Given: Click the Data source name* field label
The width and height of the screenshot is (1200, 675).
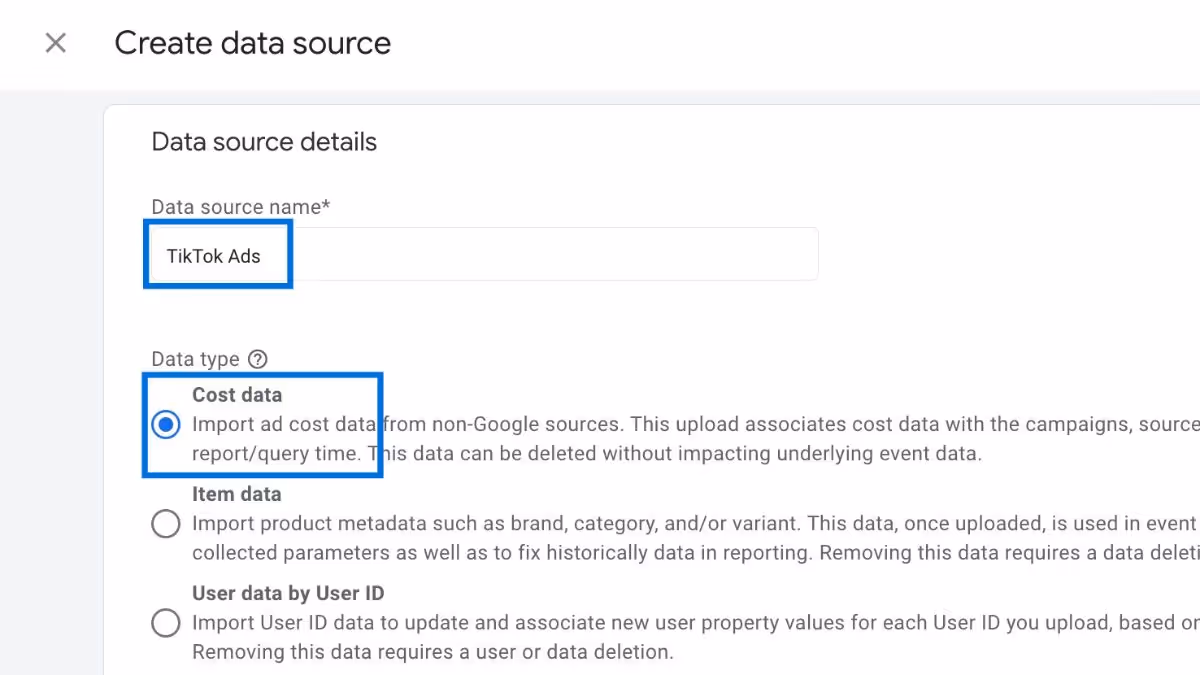Looking at the screenshot, I should click(241, 207).
